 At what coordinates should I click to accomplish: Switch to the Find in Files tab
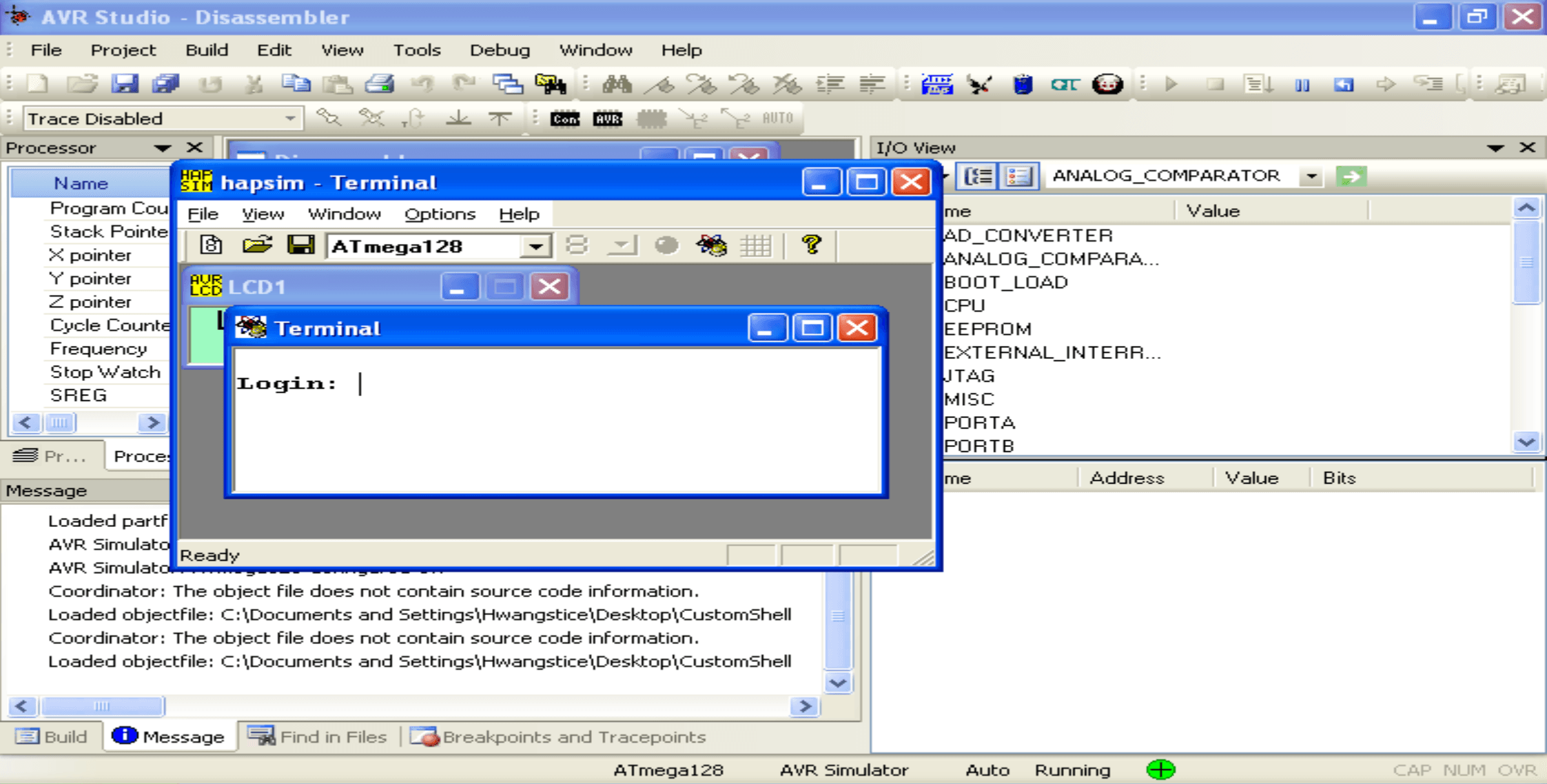click(x=318, y=736)
